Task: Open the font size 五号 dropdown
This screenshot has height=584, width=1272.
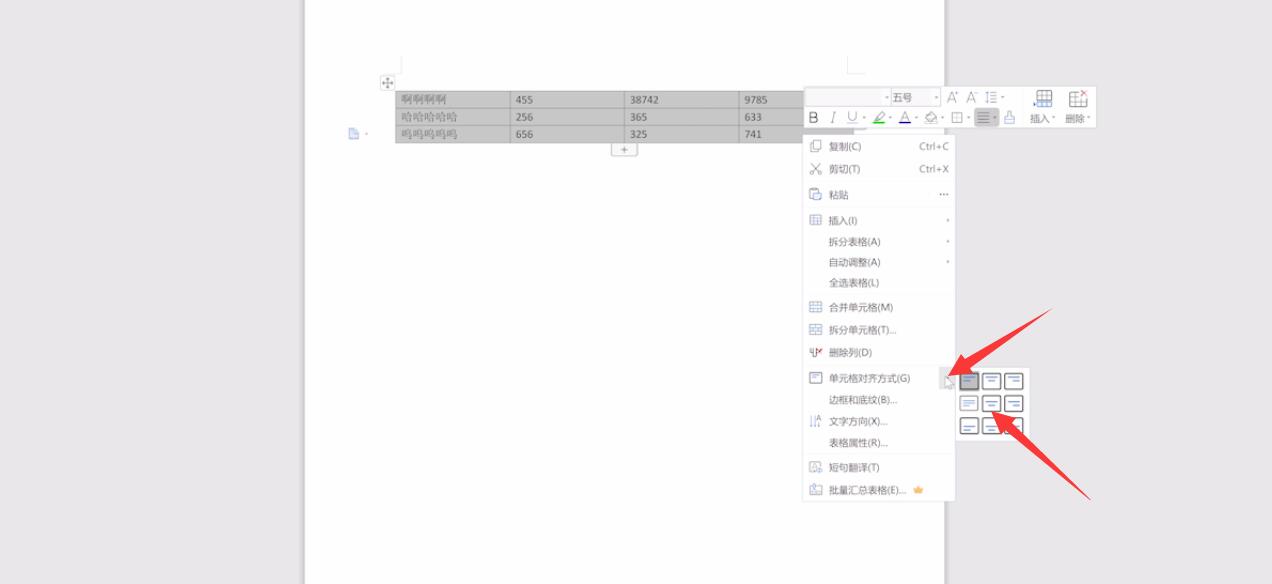Action: point(915,98)
